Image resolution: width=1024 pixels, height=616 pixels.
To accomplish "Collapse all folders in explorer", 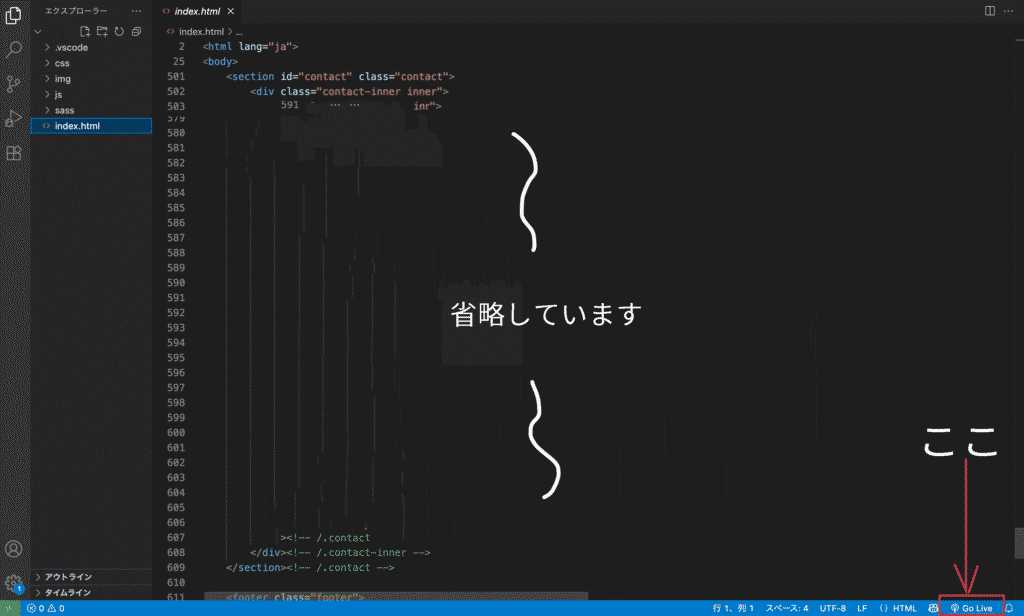I will click(136, 31).
